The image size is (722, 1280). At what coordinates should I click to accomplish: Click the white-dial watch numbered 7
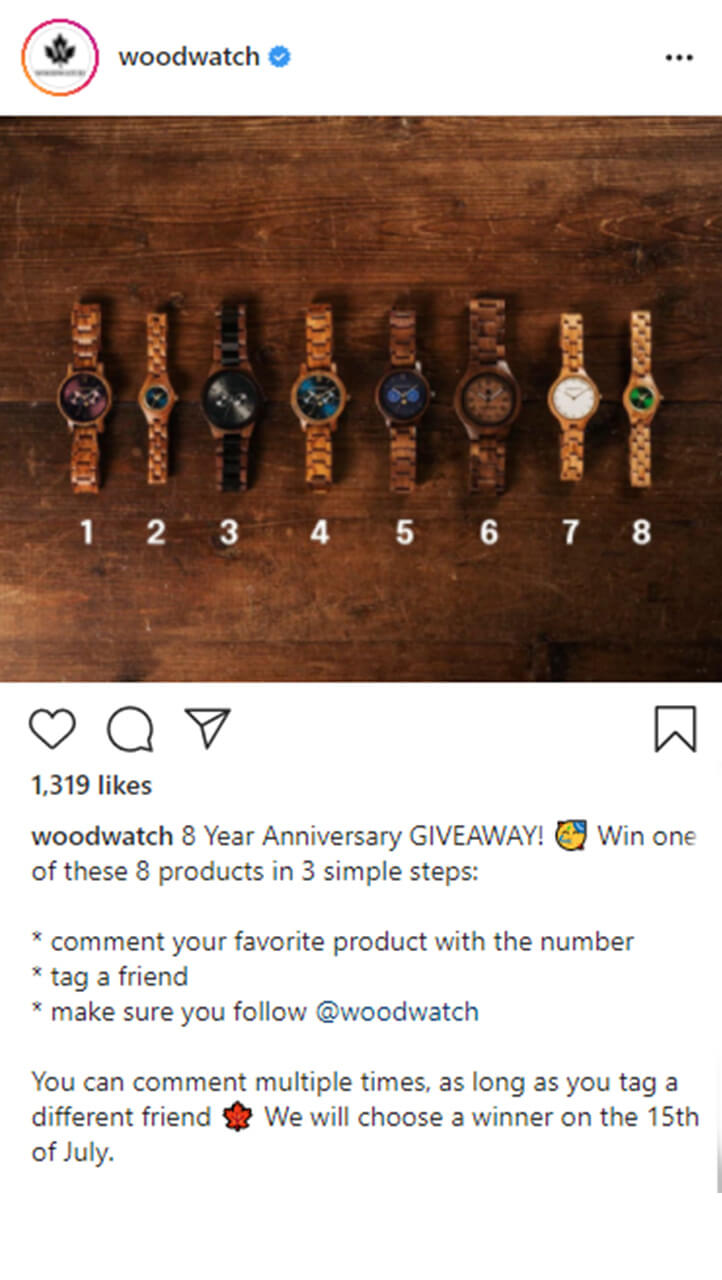point(573,398)
